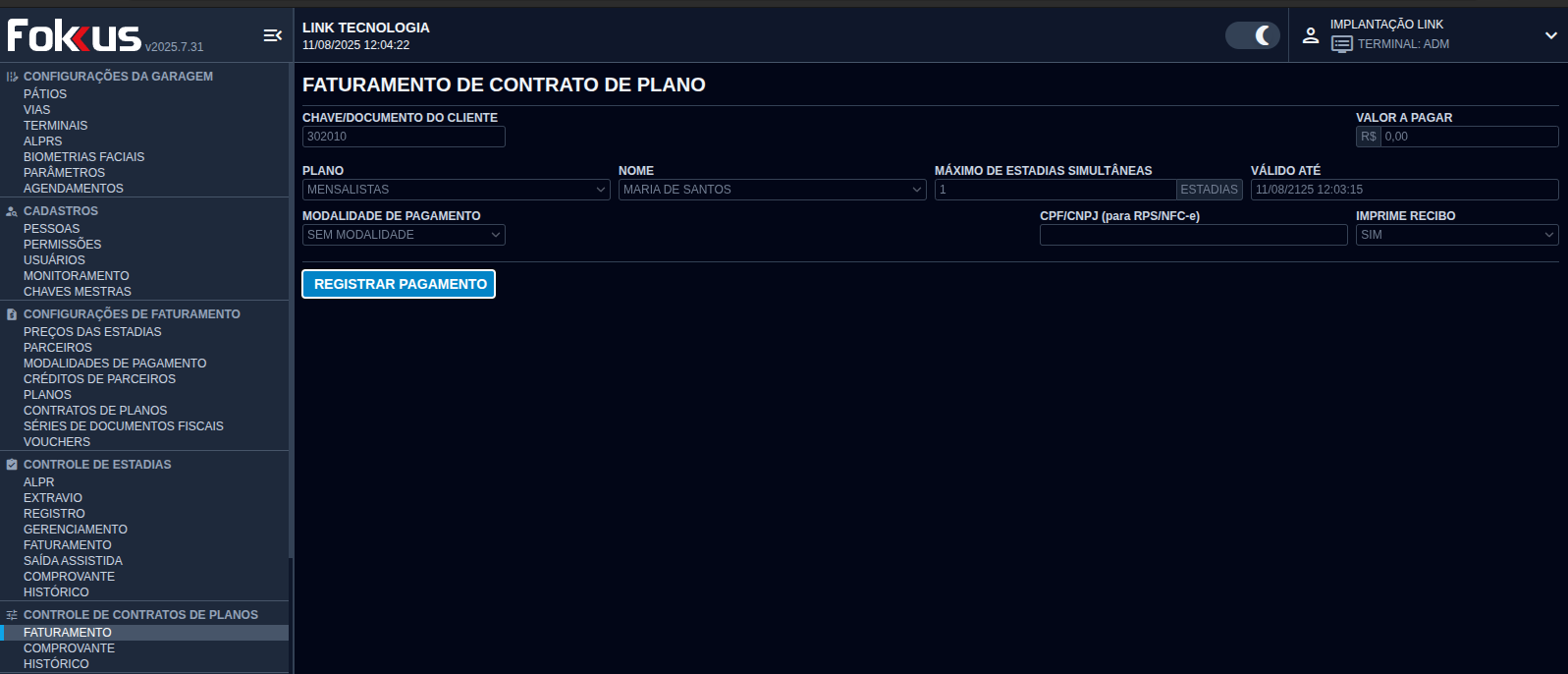Click the Configurações de Faturamento section icon
The width and height of the screenshot is (1568, 674).
click(x=12, y=314)
